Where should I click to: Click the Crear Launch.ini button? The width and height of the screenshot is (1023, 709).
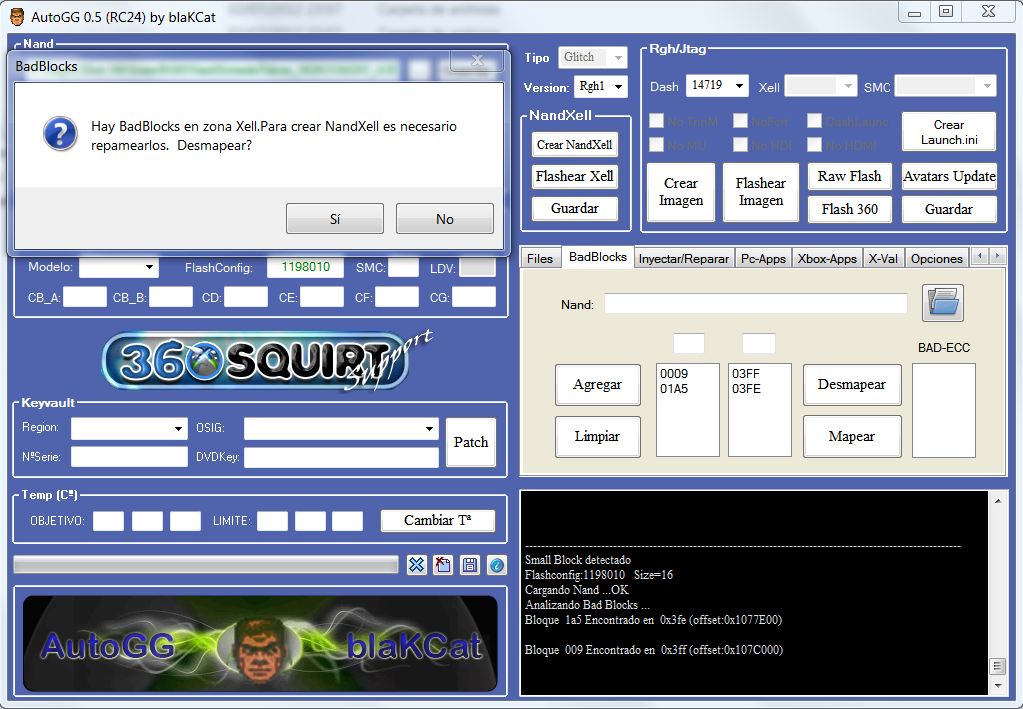[x=949, y=132]
